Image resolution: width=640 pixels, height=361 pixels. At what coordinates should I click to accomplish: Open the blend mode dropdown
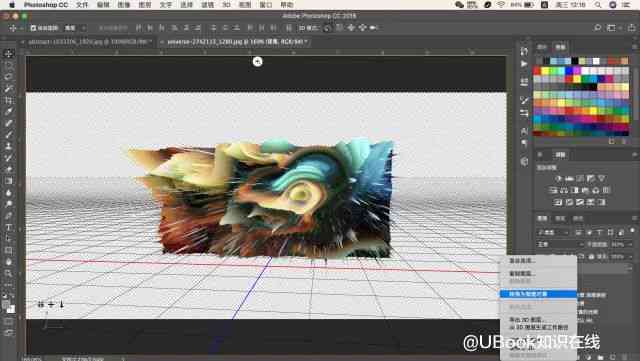[x=560, y=244]
